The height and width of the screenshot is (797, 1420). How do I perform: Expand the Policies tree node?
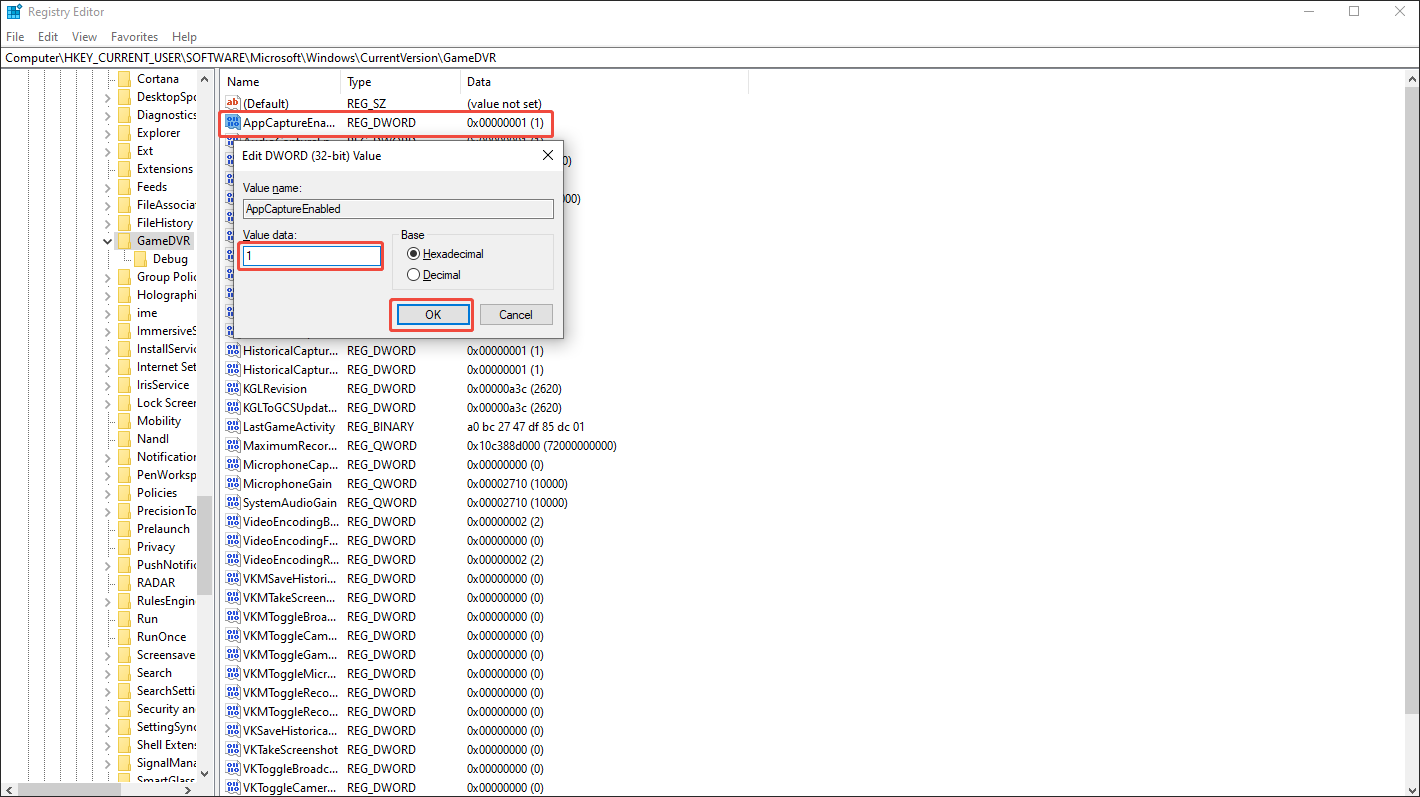pos(107,492)
